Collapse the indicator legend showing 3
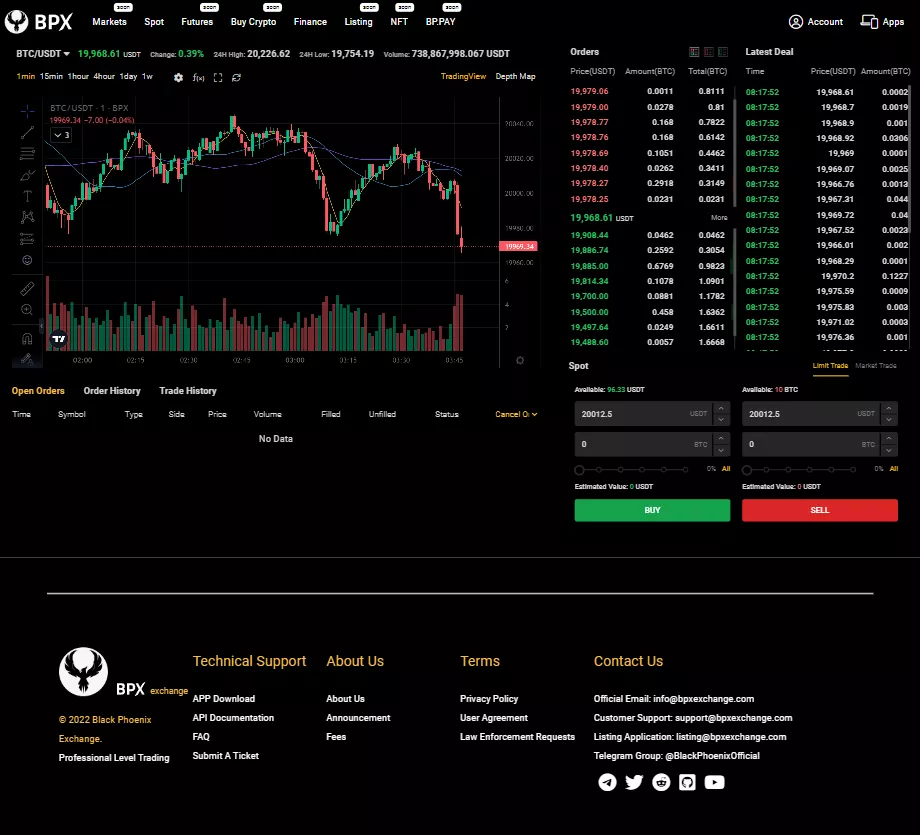The width and height of the screenshot is (920, 835). (x=60, y=134)
